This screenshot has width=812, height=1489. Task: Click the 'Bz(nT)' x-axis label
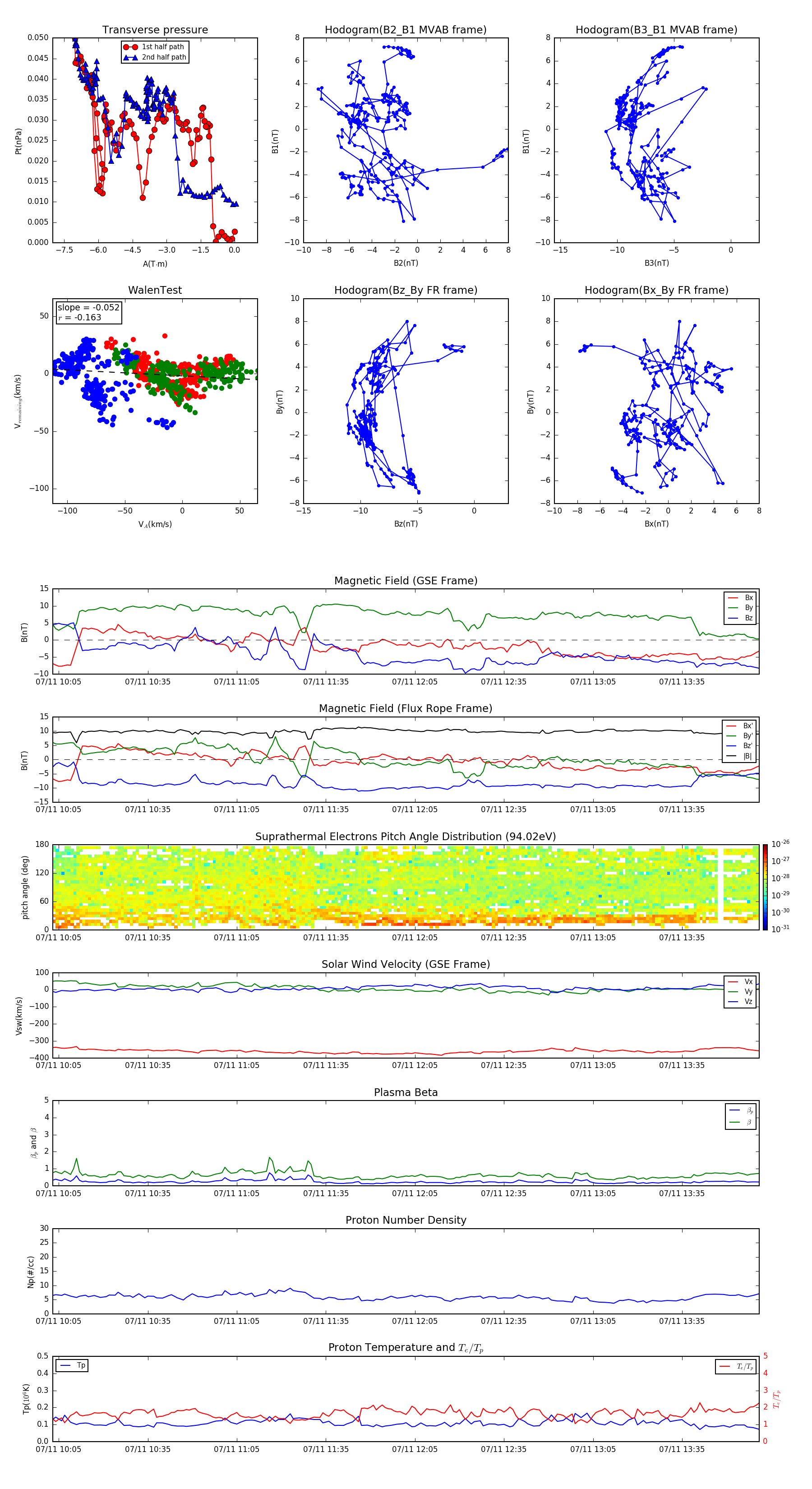coord(406,524)
